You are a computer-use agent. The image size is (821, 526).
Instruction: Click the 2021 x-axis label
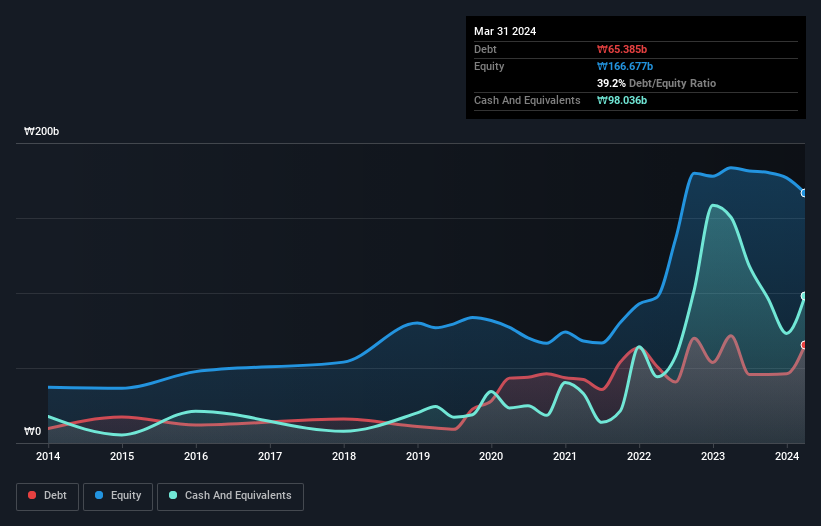(565, 456)
